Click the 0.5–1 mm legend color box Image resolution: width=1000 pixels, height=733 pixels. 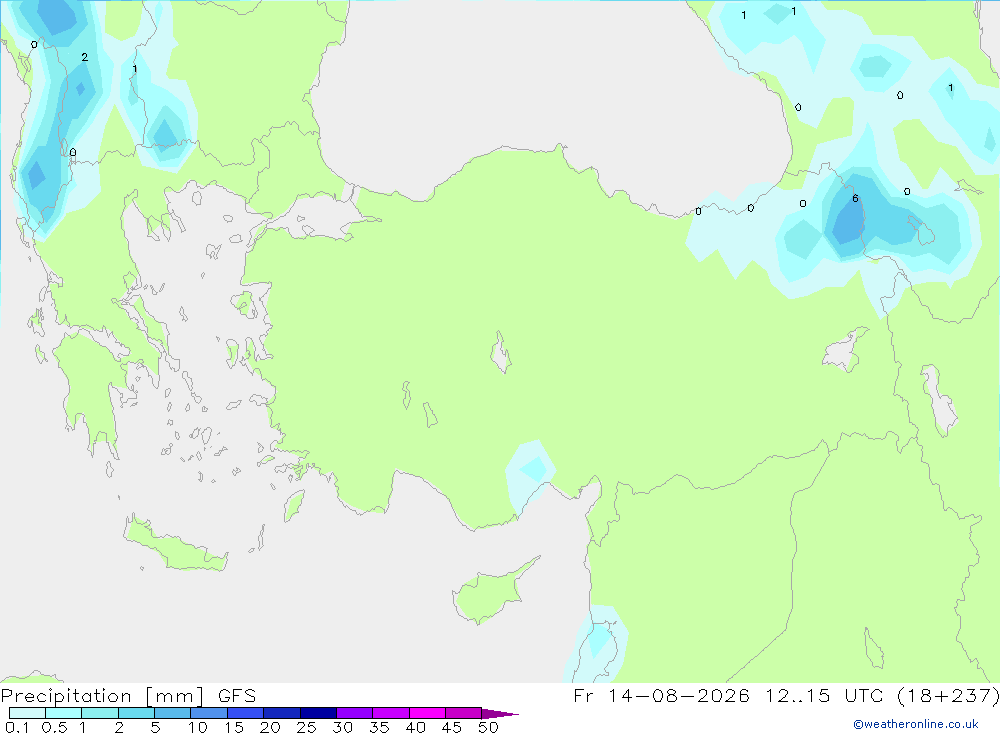click(64, 713)
